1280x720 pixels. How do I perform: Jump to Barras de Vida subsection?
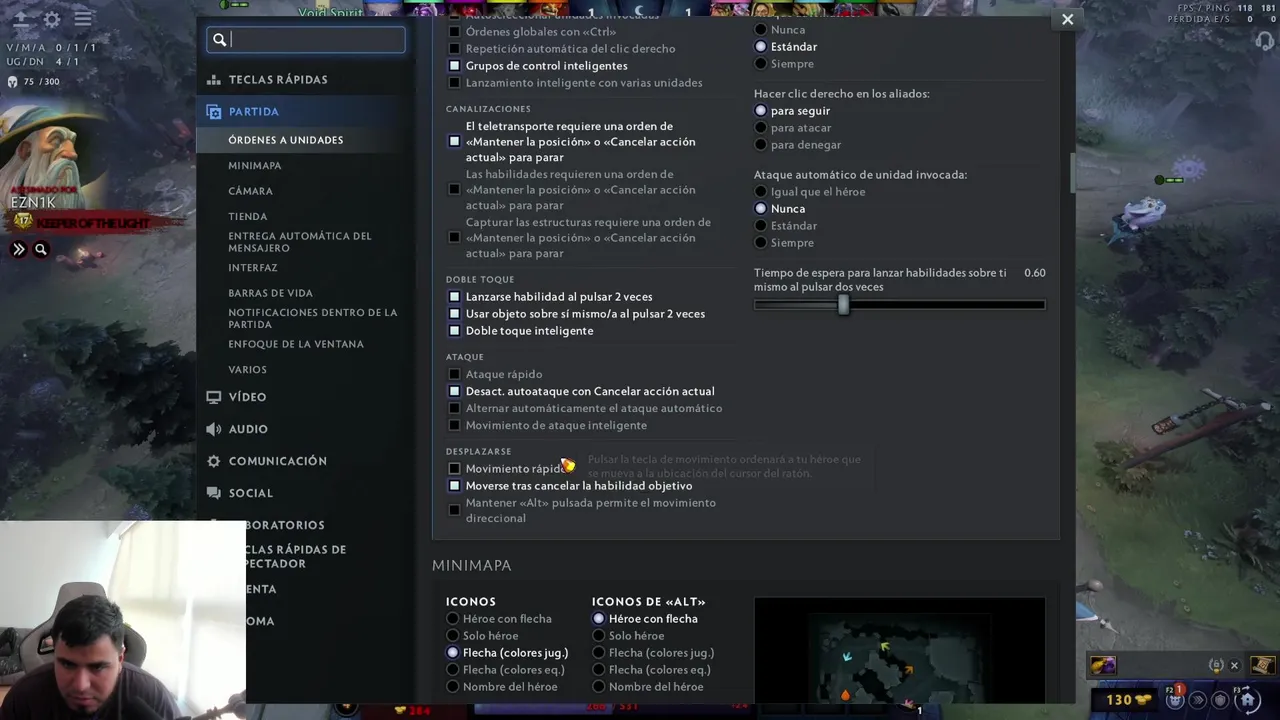tap(270, 294)
